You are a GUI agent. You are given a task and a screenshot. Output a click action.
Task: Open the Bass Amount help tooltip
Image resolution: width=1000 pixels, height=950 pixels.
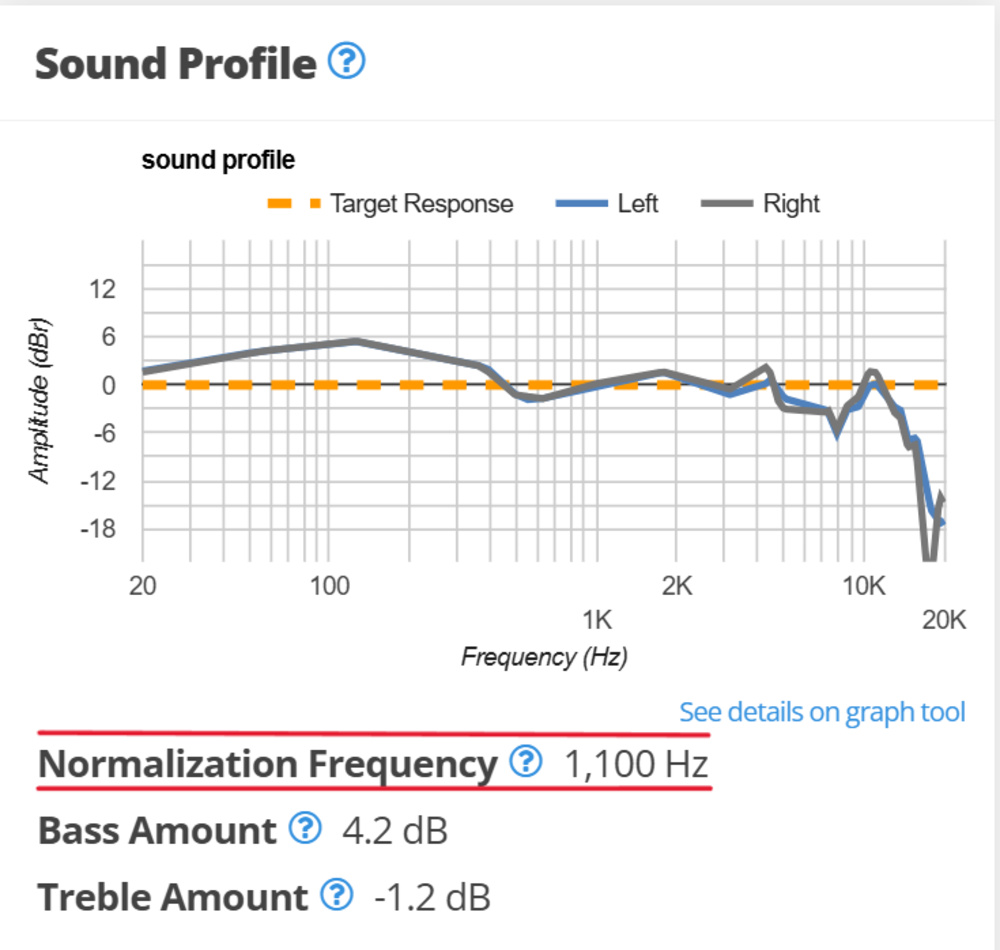(303, 830)
